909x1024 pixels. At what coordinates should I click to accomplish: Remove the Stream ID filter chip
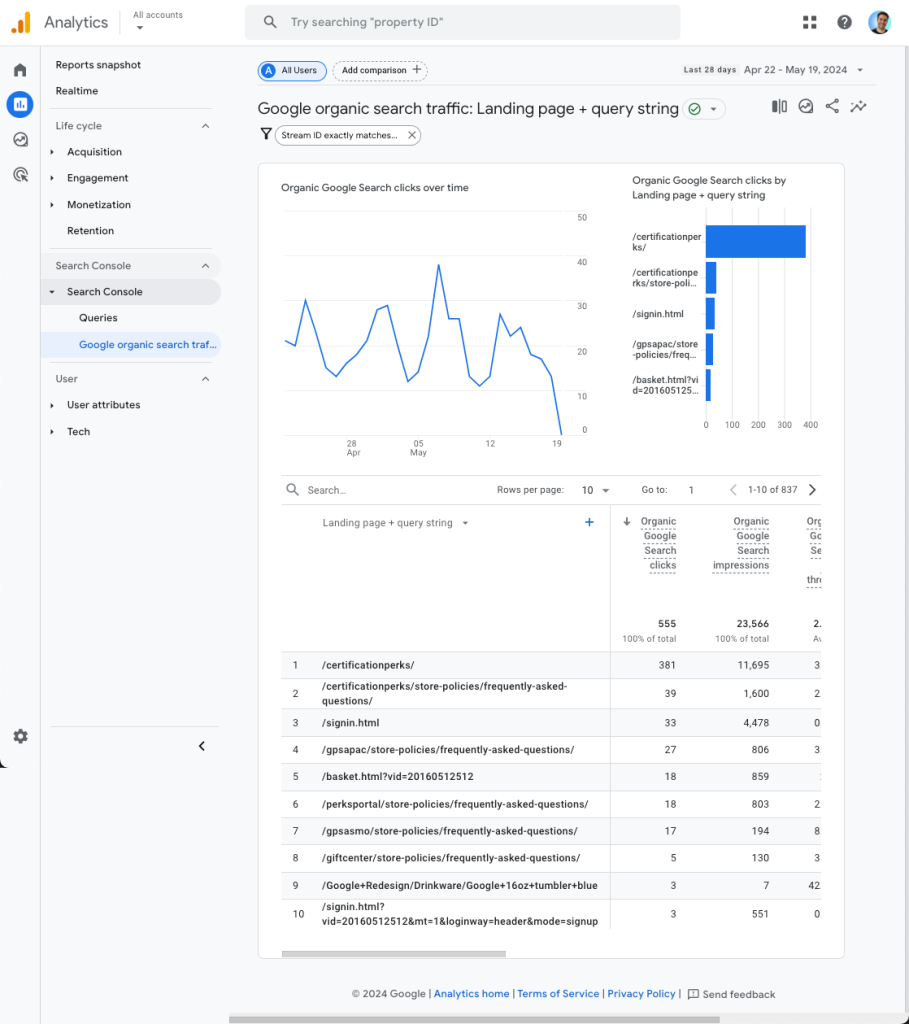412,135
